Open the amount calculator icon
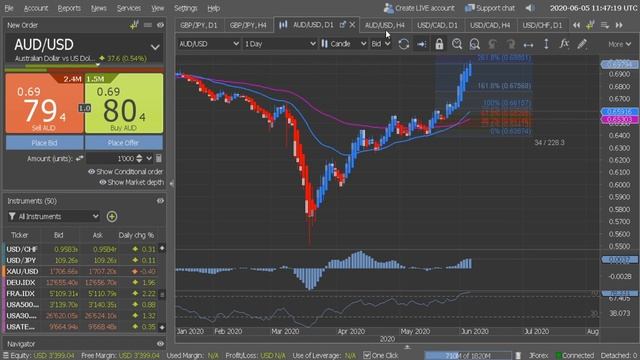 click(159, 158)
